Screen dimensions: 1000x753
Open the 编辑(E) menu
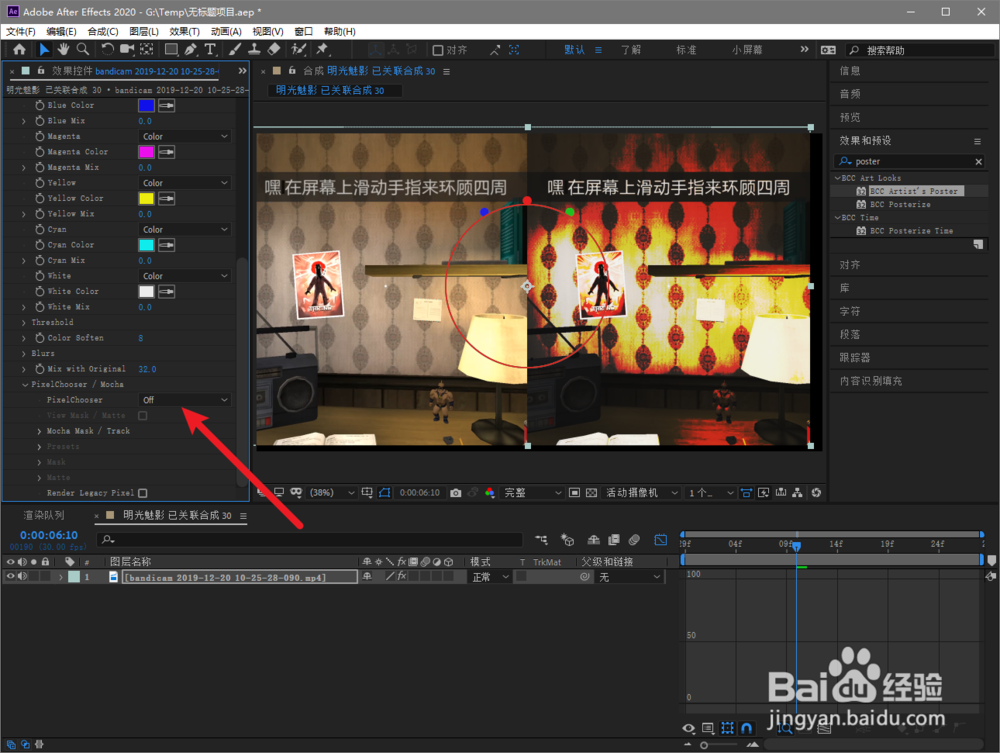point(61,31)
